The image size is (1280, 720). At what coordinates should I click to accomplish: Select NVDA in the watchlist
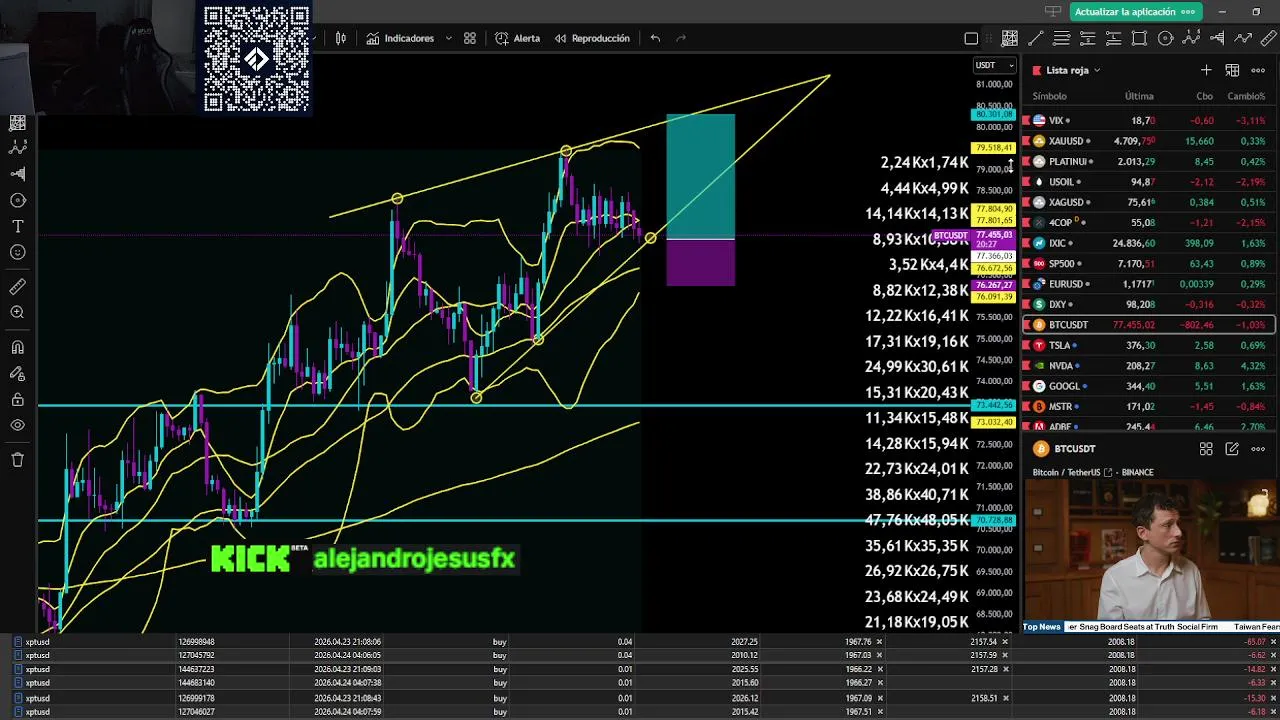coord(1149,366)
